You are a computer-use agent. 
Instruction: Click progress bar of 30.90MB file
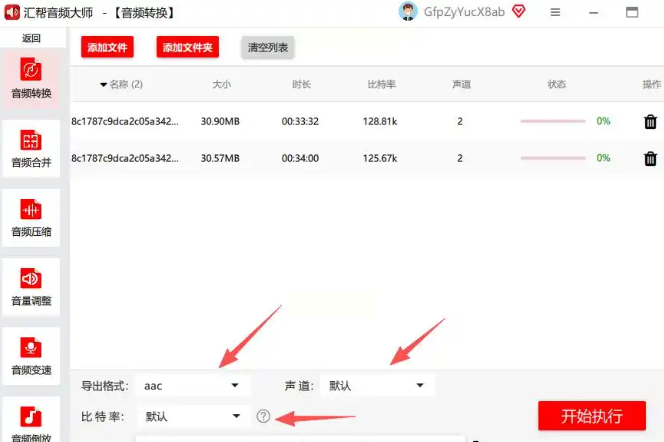pos(553,121)
